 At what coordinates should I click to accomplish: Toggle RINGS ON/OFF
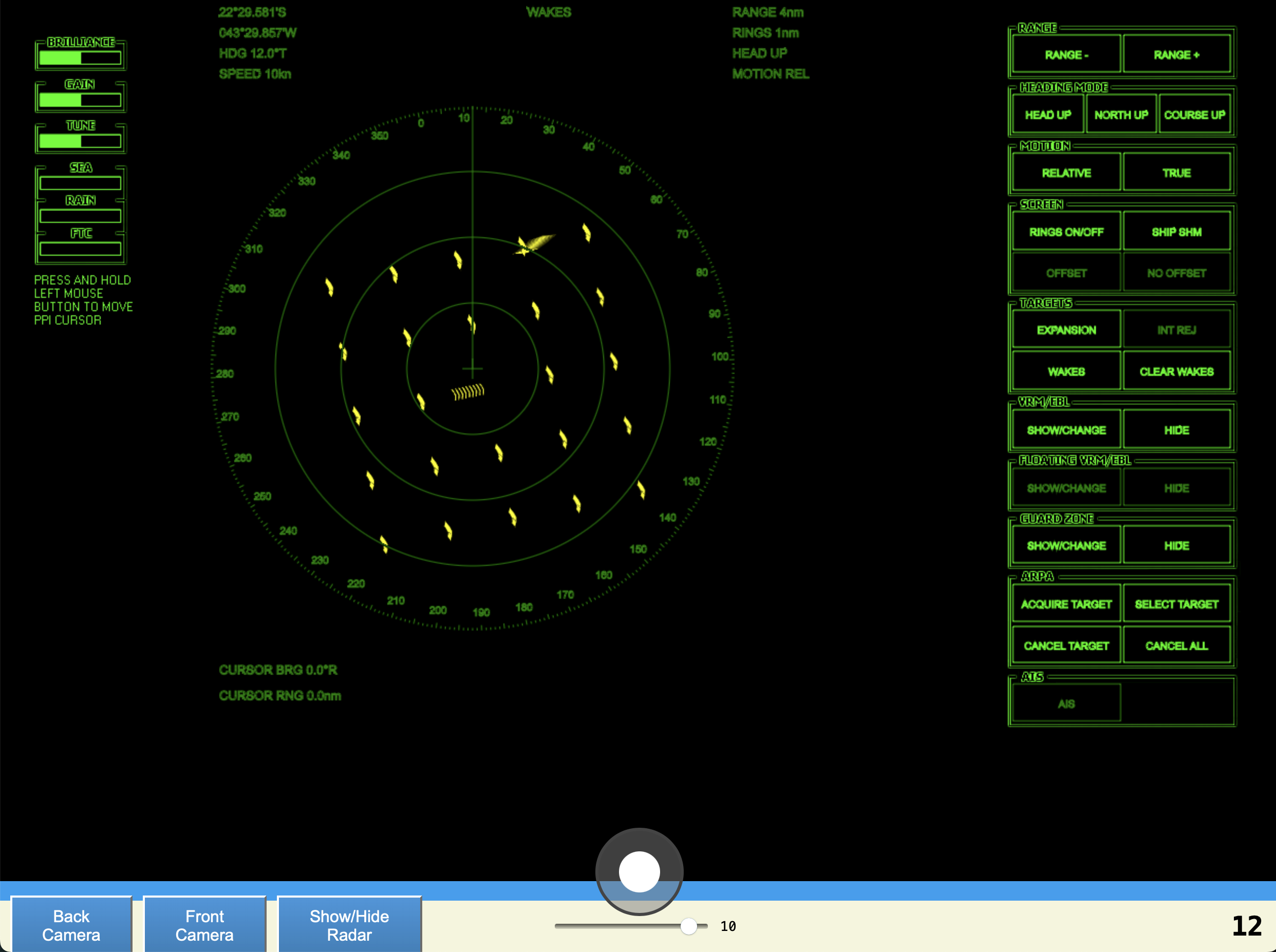[1065, 232]
